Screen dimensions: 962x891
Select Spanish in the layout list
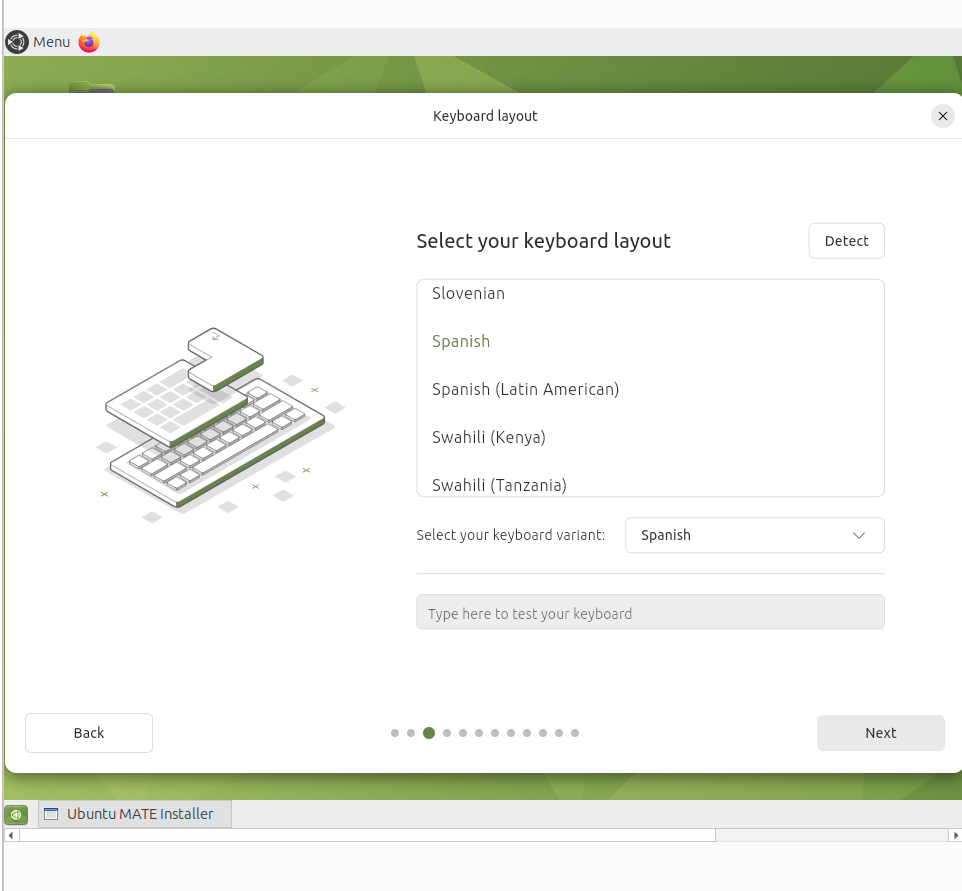650,341
